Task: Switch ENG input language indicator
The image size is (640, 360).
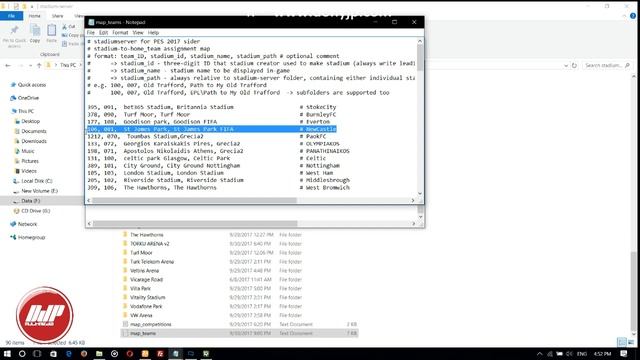Action: click(x=582, y=354)
